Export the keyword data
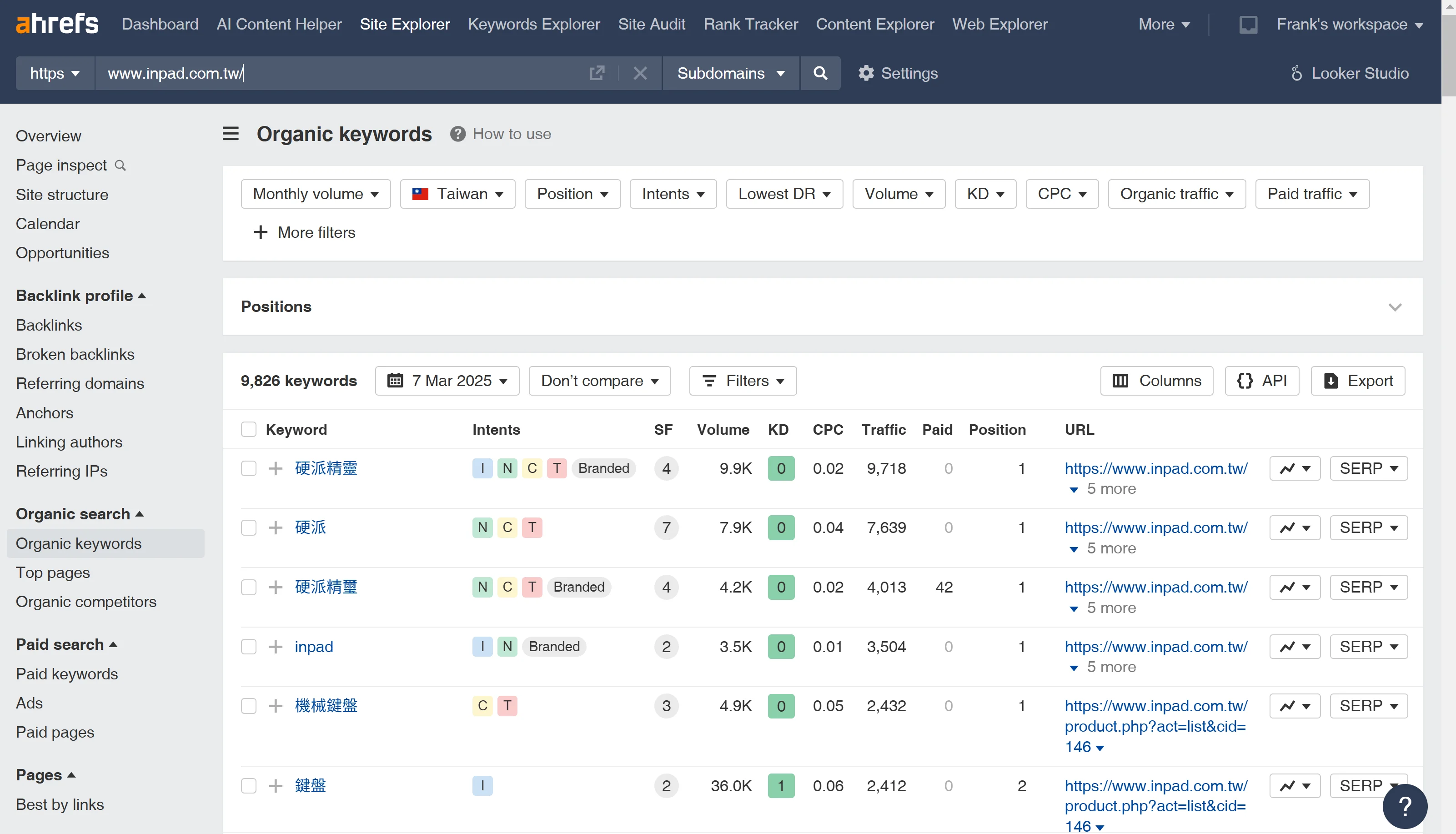Screen dimensions: 1456x834 click(x=1358, y=380)
